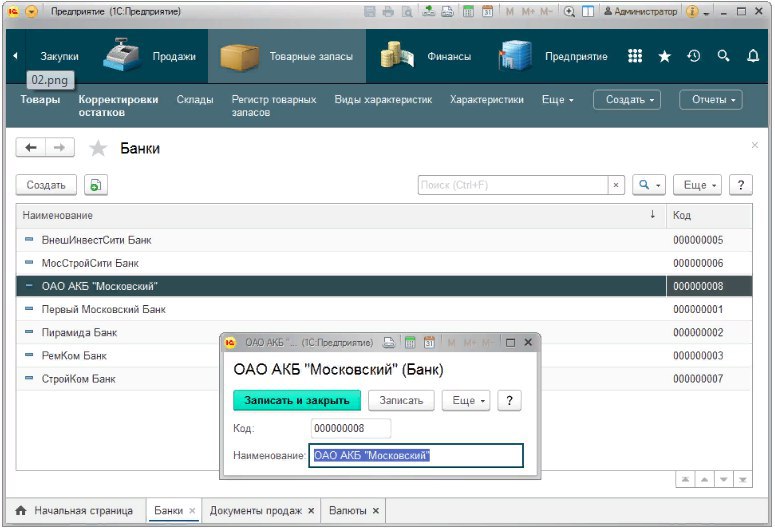Expand the Создать dropdown in the command bar
Image resolution: width=775 pixels, height=530 pixels.
click(627, 99)
